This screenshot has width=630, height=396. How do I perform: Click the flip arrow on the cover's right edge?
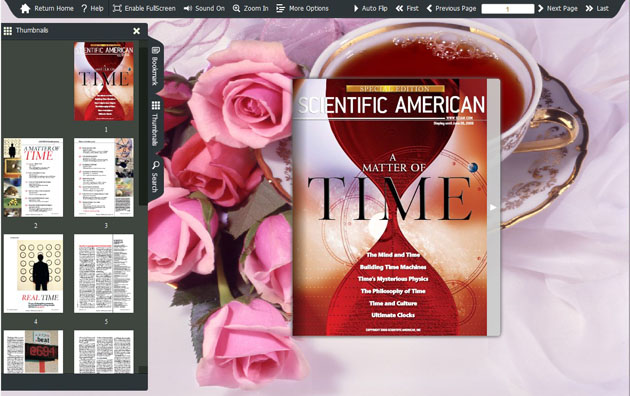pyautogui.click(x=493, y=207)
